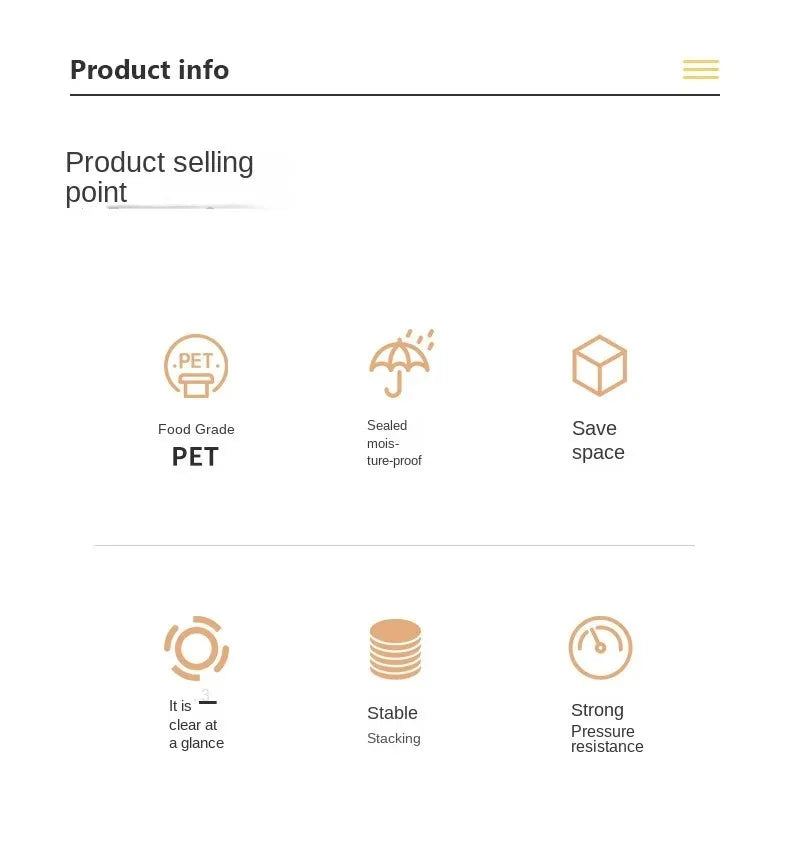This screenshot has width=790, height=857.
Task: Click the Product info heading
Action: [149, 70]
